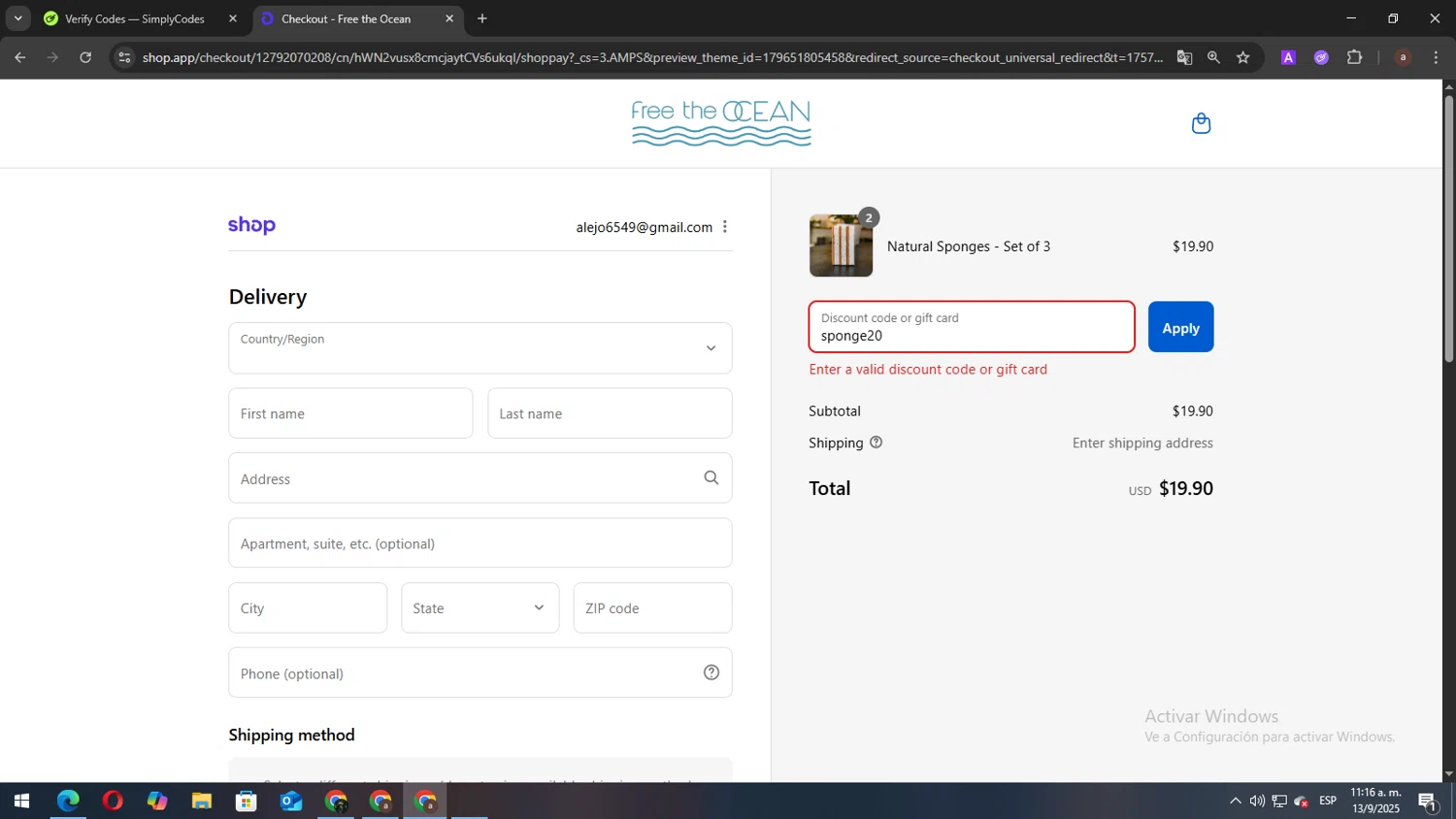Viewport: 1456px width, 819px height.
Task: Click the Address search magnifier icon
Action: [x=711, y=477]
